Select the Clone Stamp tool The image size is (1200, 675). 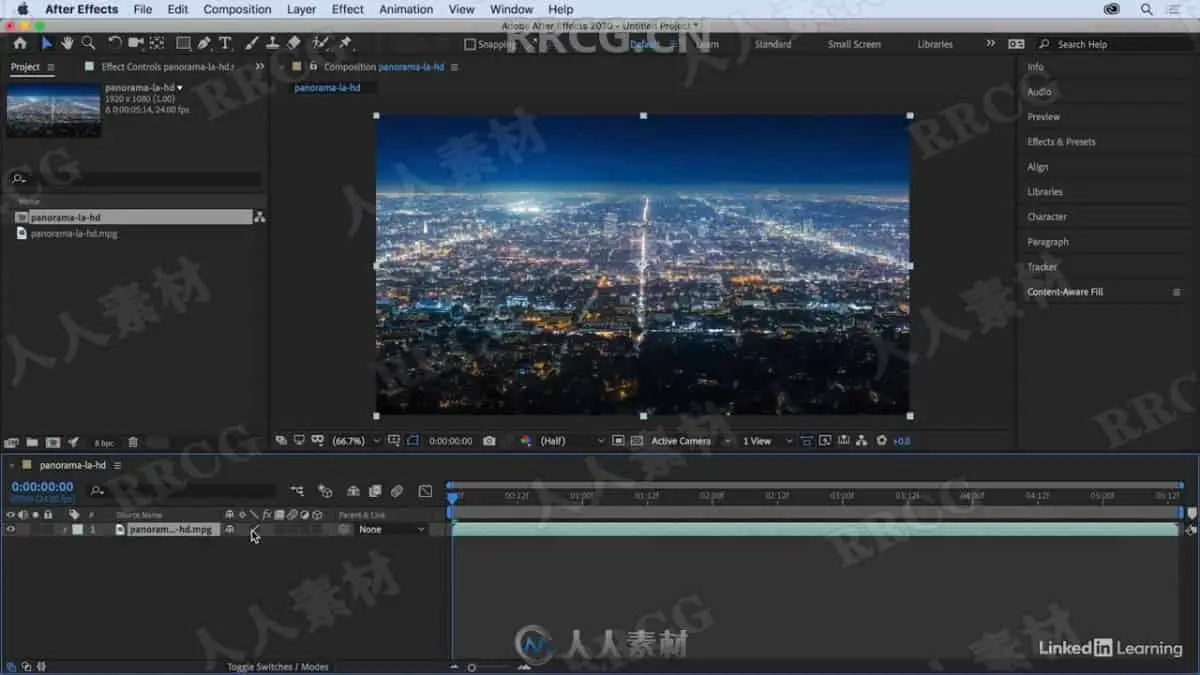click(x=272, y=43)
